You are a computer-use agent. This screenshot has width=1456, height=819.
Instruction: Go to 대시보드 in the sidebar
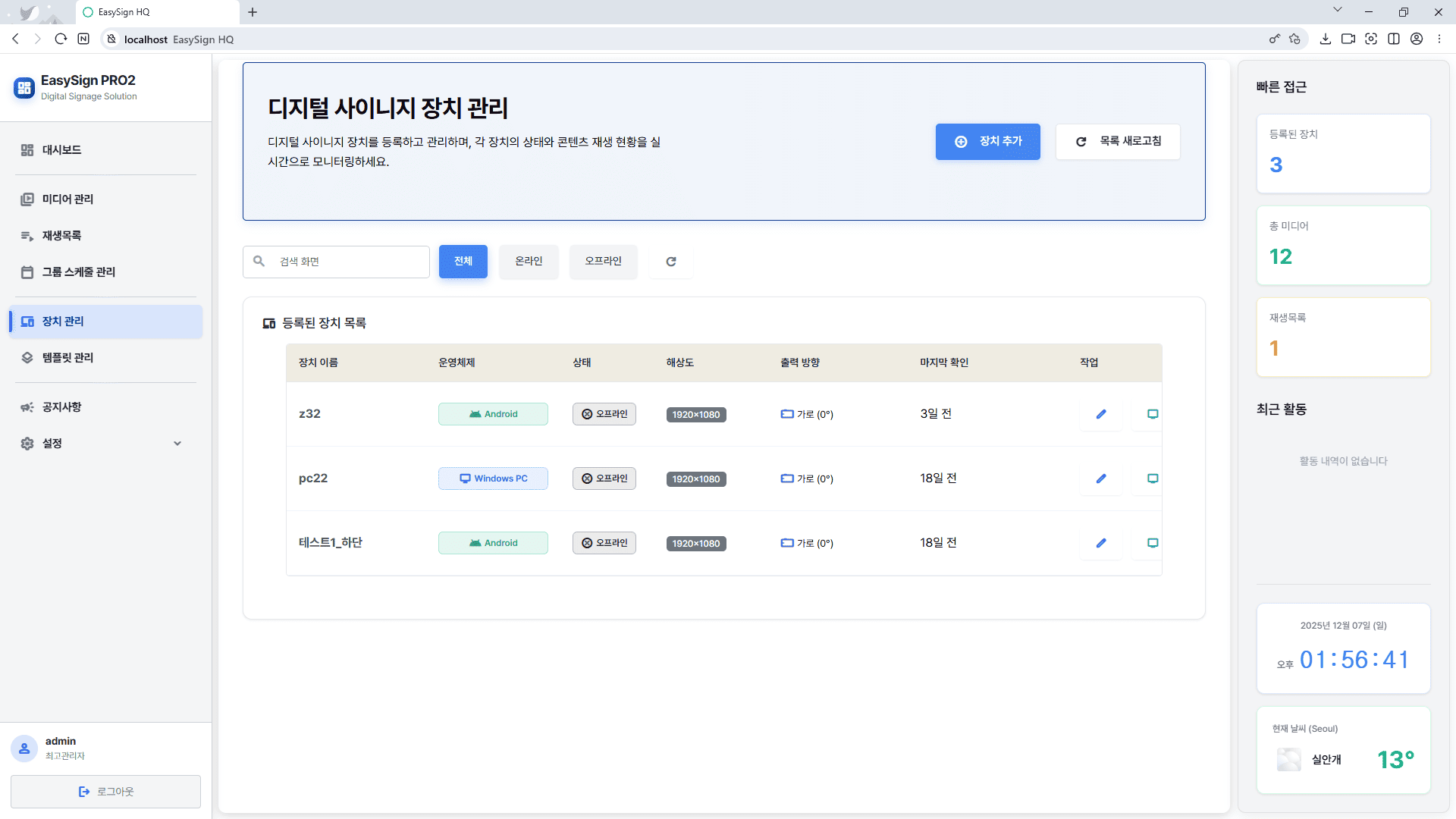pyautogui.click(x=62, y=150)
